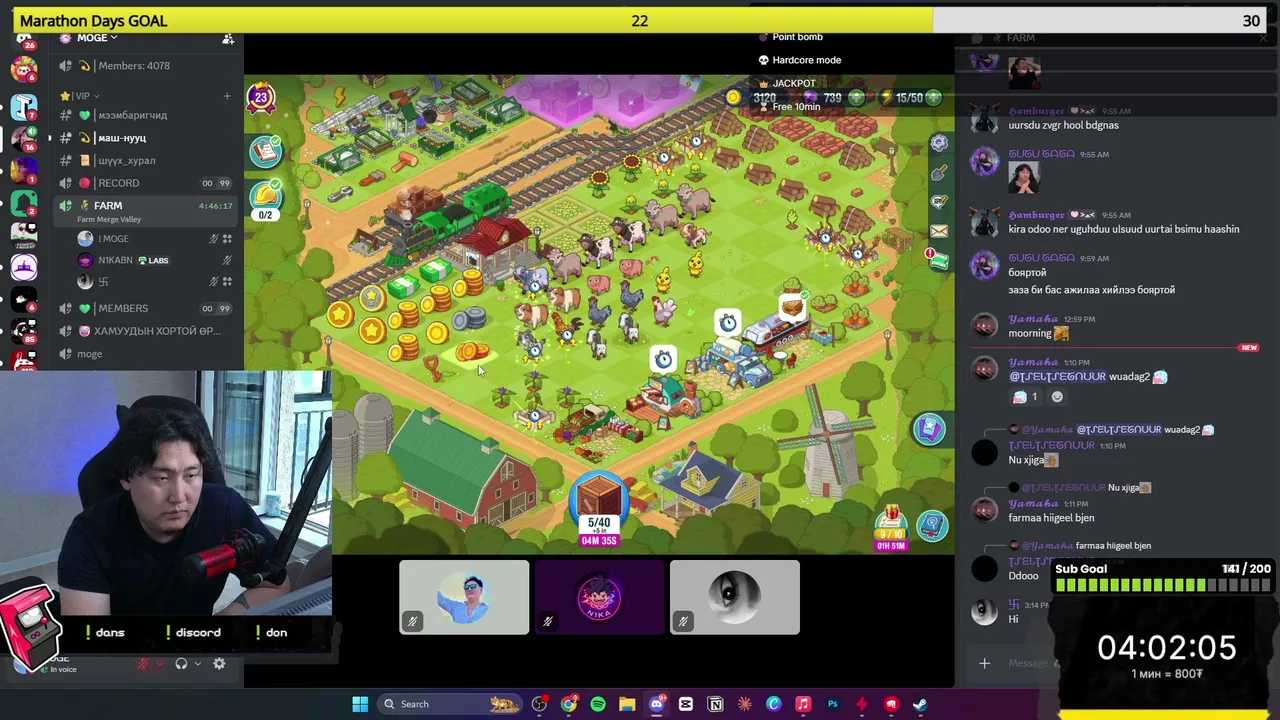
Task: Open Steam from taskbar
Action: [920, 704]
